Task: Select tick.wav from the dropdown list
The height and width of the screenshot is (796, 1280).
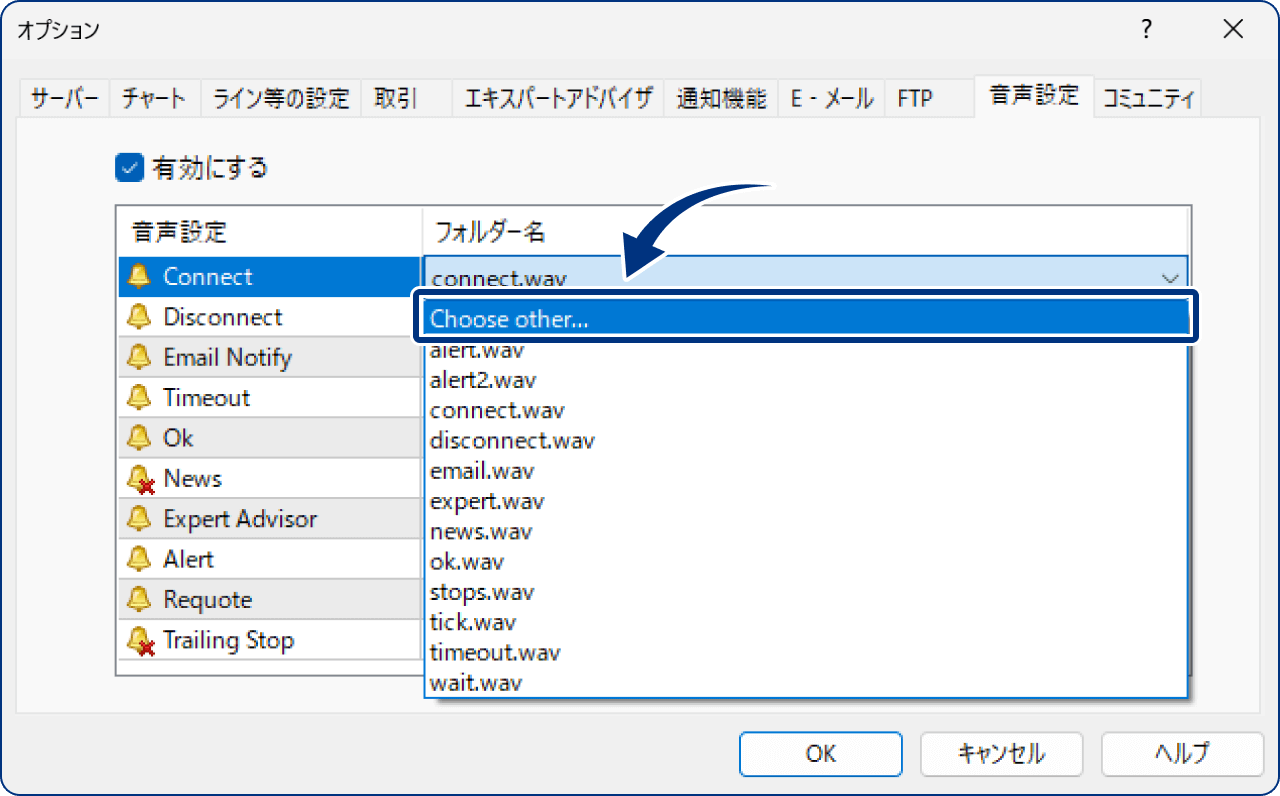Action: coord(472,622)
